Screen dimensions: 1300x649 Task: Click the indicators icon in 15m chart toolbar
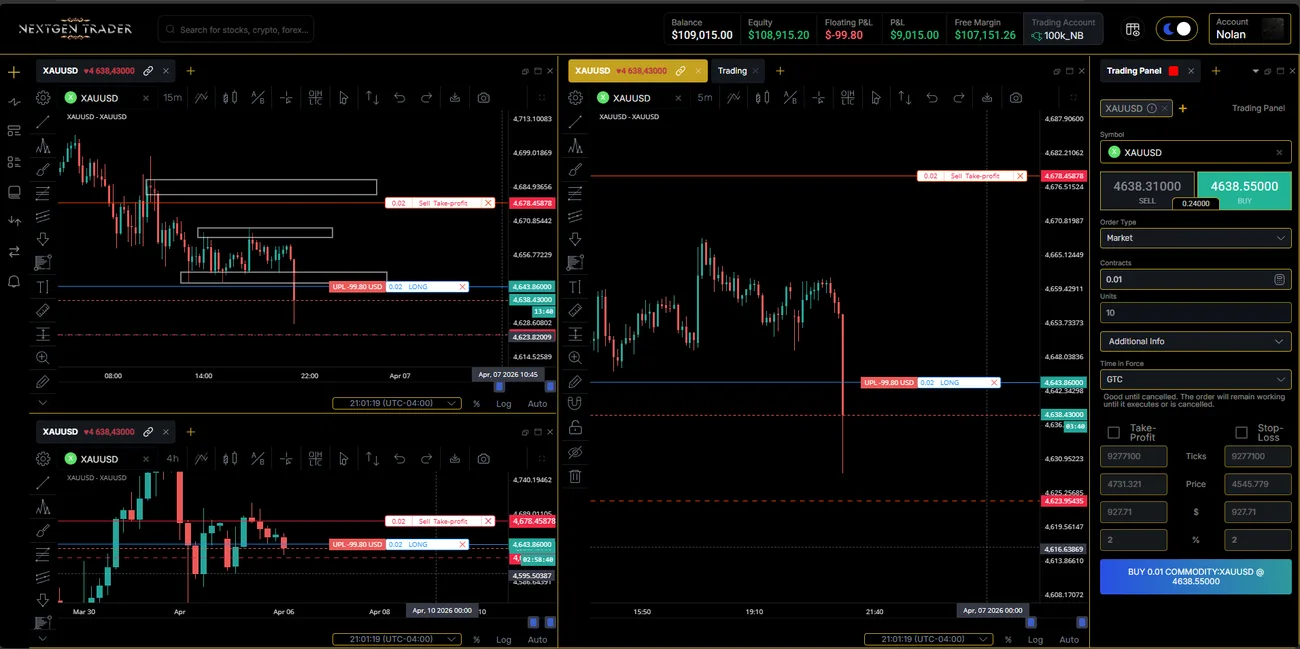click(202, 98)
